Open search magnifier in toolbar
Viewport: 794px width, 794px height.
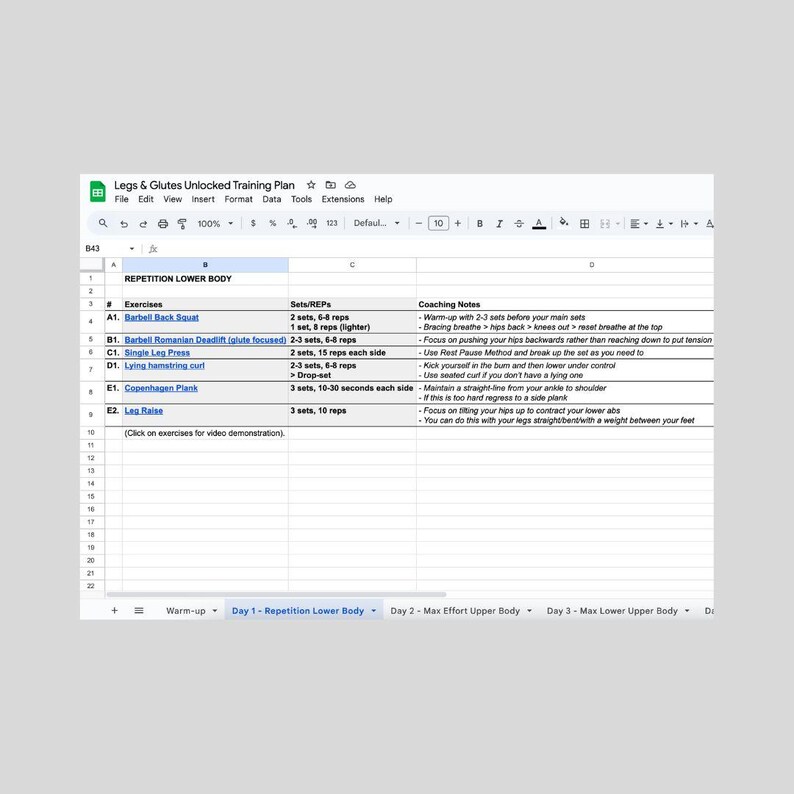click(x=103, y=223)
